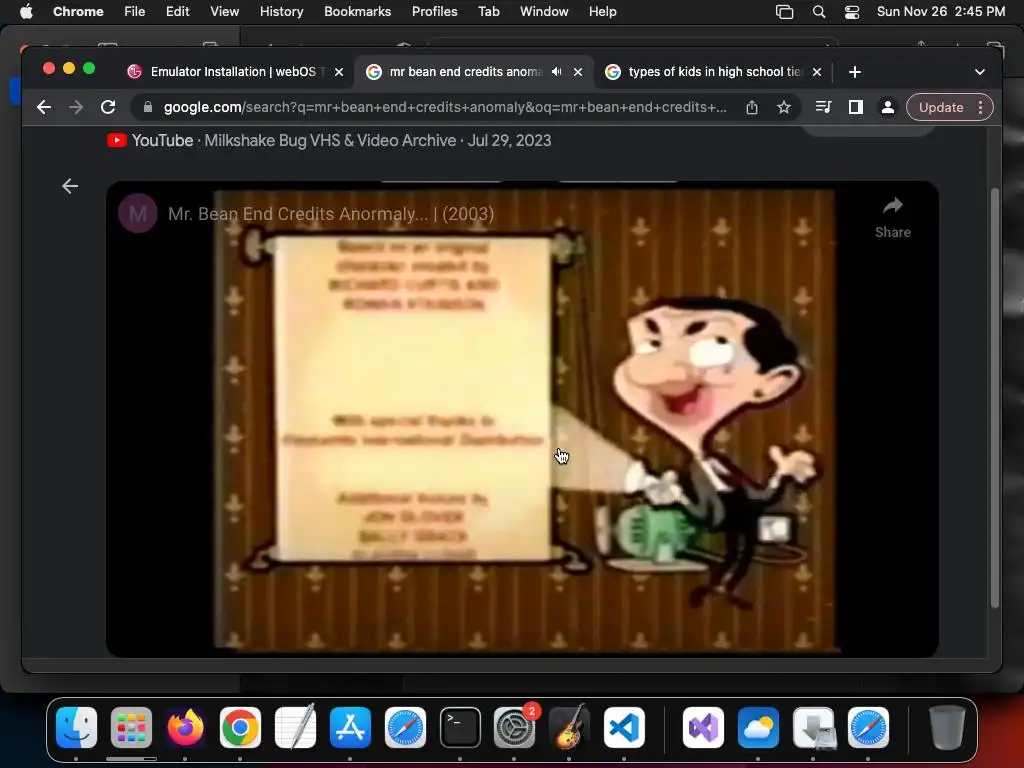This screenshot has width=1024, height=768.
Task: Close the types of kids tab
Action: click(x=817, y=72)
